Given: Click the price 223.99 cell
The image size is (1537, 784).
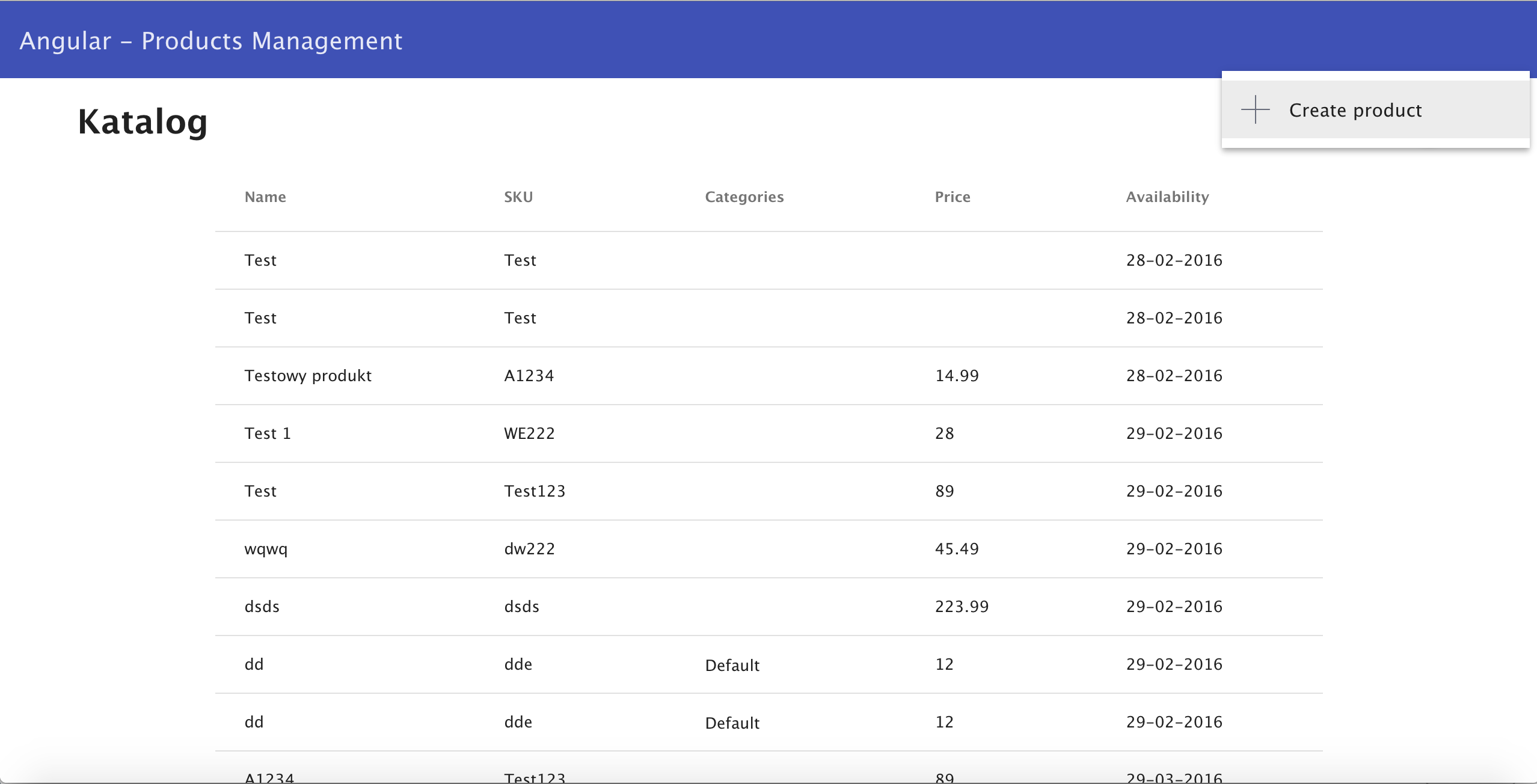Looking at the screenshot, I should point(962,607).
